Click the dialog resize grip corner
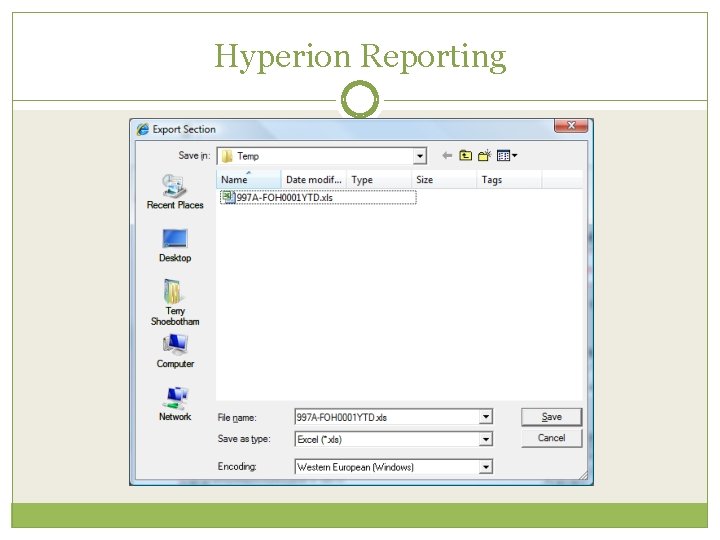This screenshot has height=540, width=720. click(x=583, y=476)
